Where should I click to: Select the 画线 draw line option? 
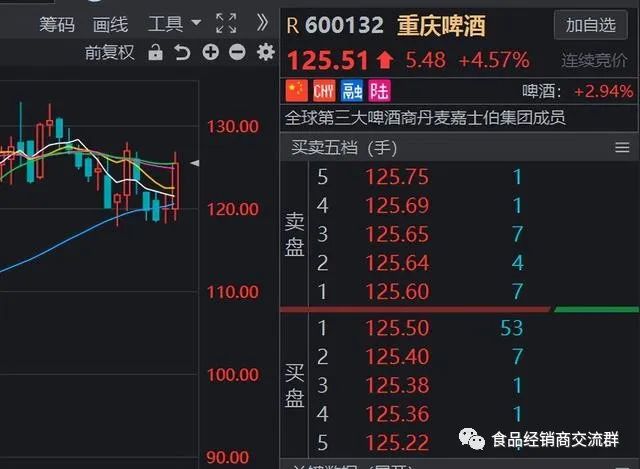110,24
